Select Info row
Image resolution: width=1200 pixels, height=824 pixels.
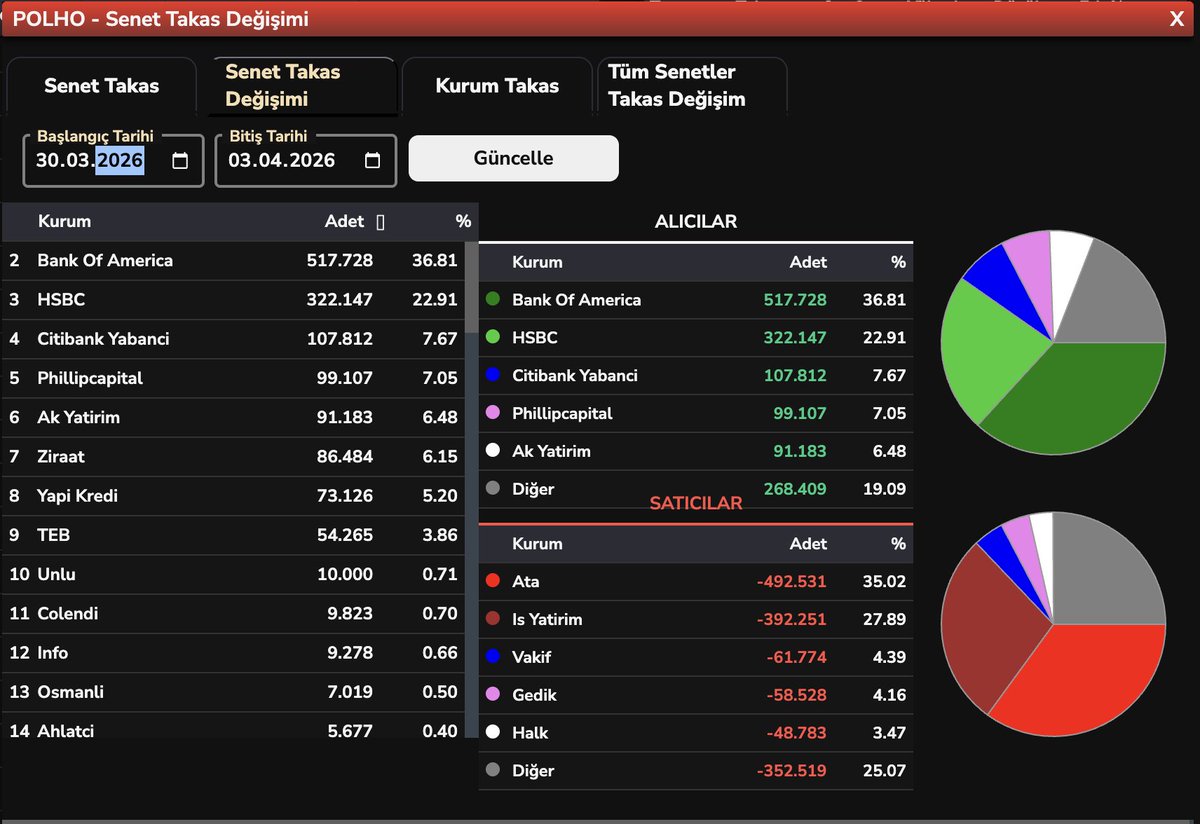tap(233, 653)
